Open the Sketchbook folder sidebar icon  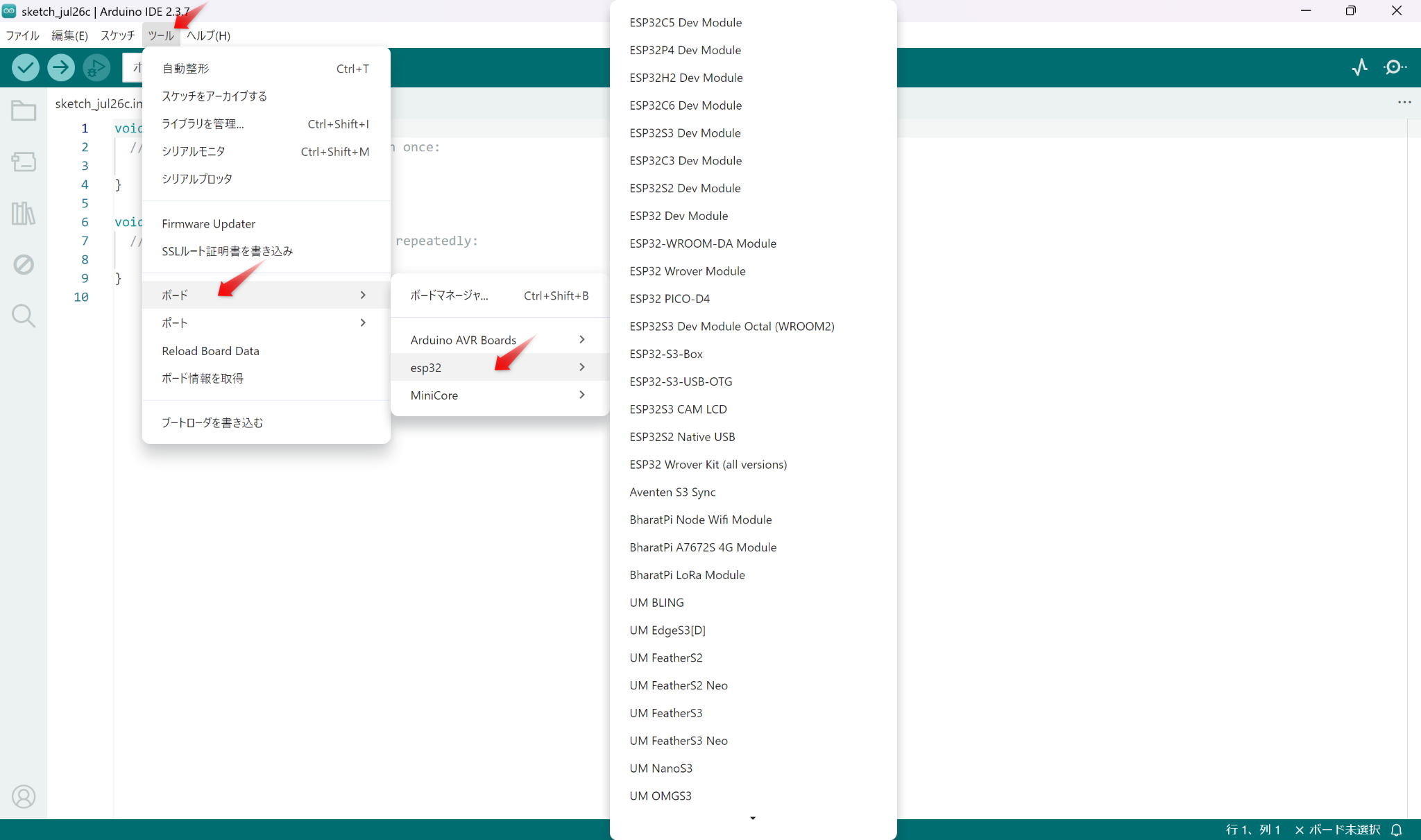click(x=24, y=110)
